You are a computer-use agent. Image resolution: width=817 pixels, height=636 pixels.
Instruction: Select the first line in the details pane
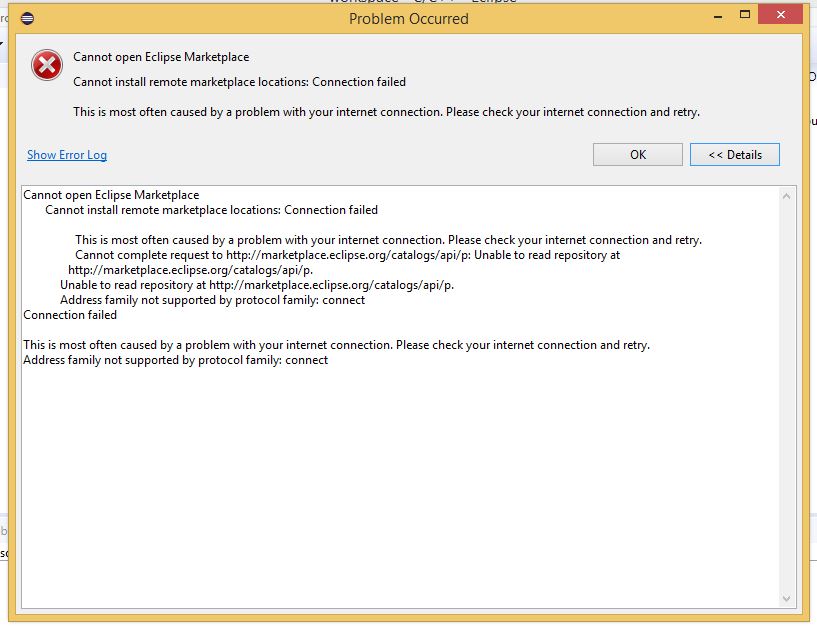tap(111, 195)
